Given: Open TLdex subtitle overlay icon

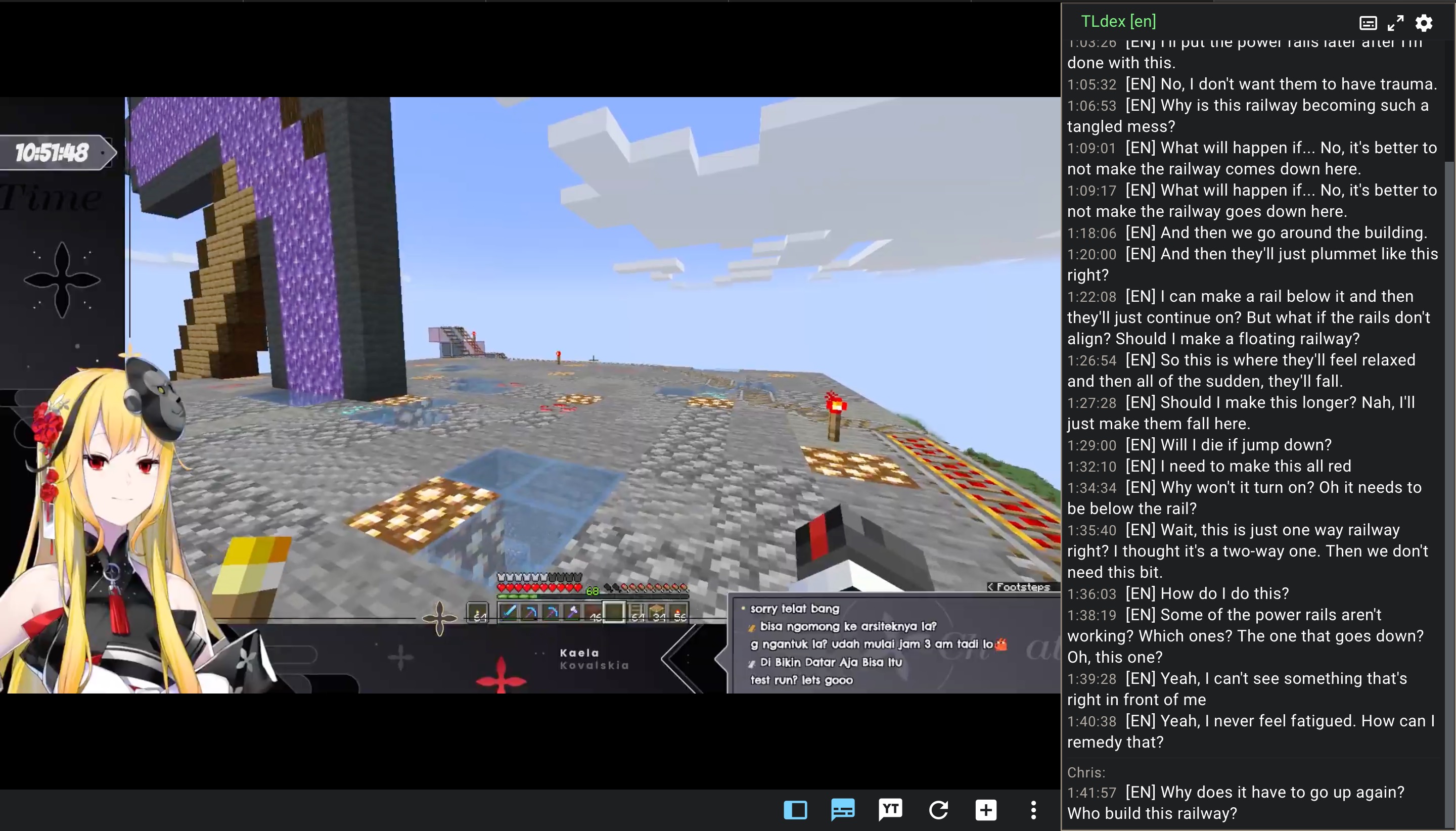Looking at the screenshot, I should coord(1368,23).
